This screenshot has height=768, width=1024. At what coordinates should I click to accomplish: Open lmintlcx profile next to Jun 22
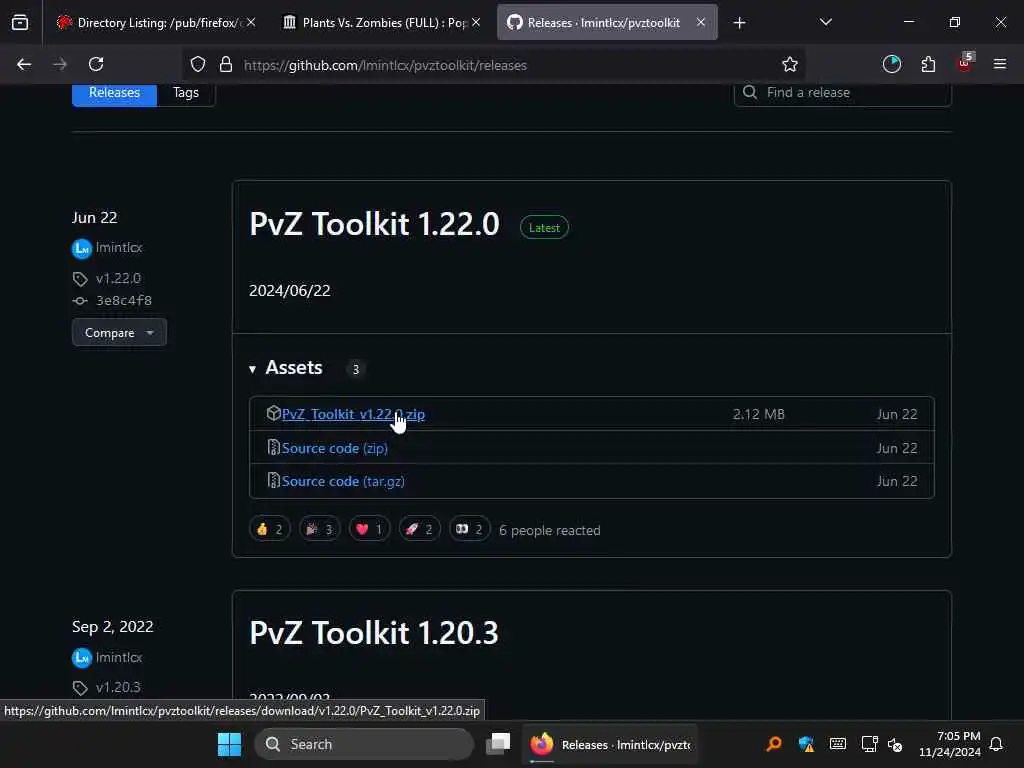click(x=118, y=248)
